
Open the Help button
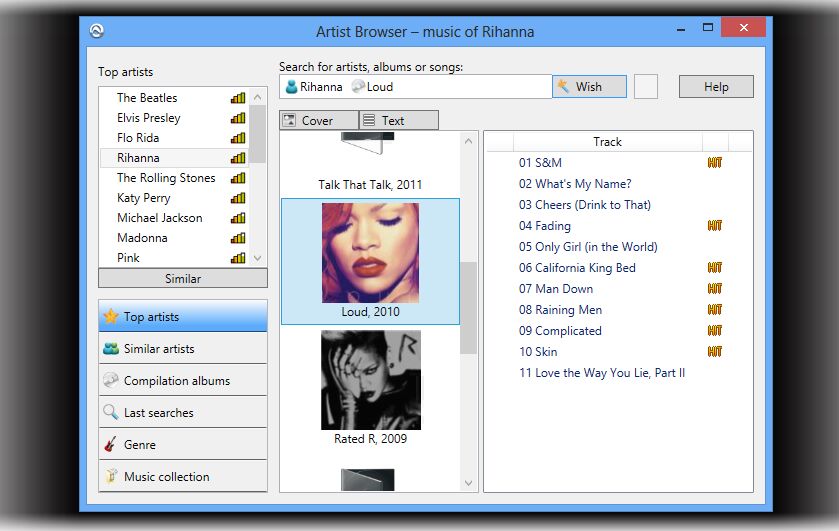point(716,87)
